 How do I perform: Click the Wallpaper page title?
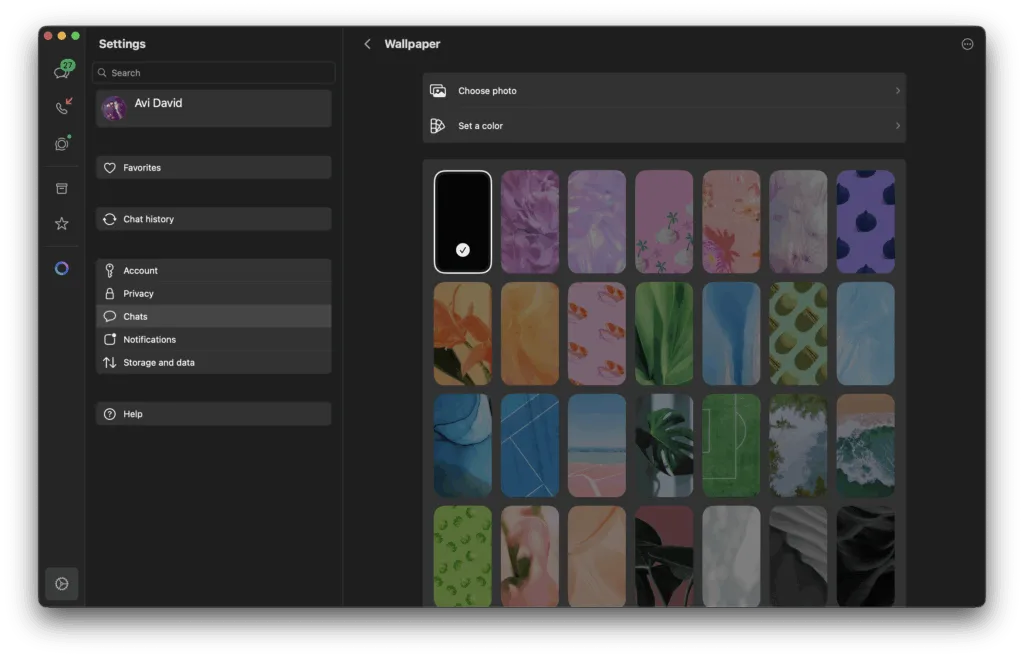pyautogui.click(x=412, y=44)
